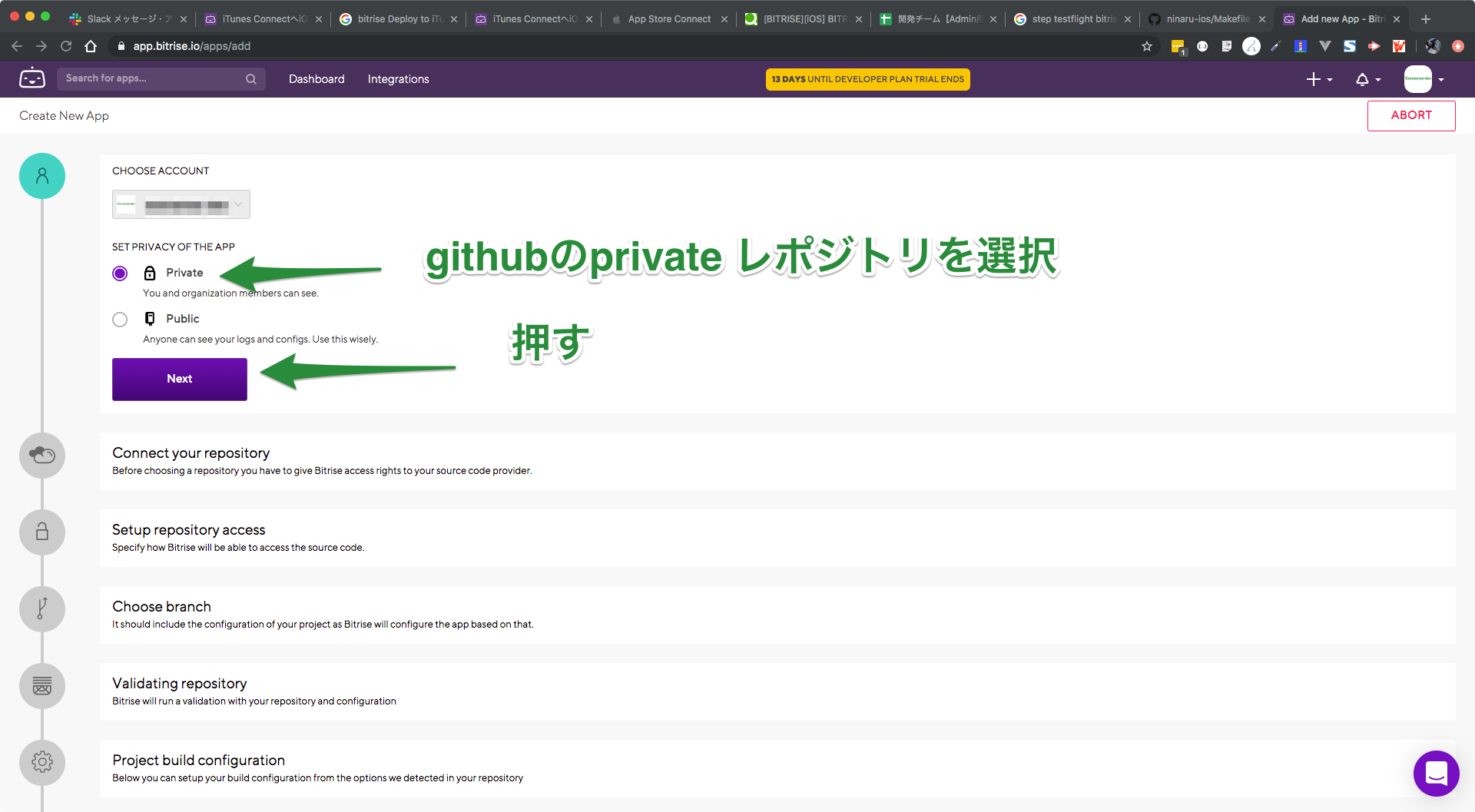Switch to the App Store Connect tab

[669, 19]
